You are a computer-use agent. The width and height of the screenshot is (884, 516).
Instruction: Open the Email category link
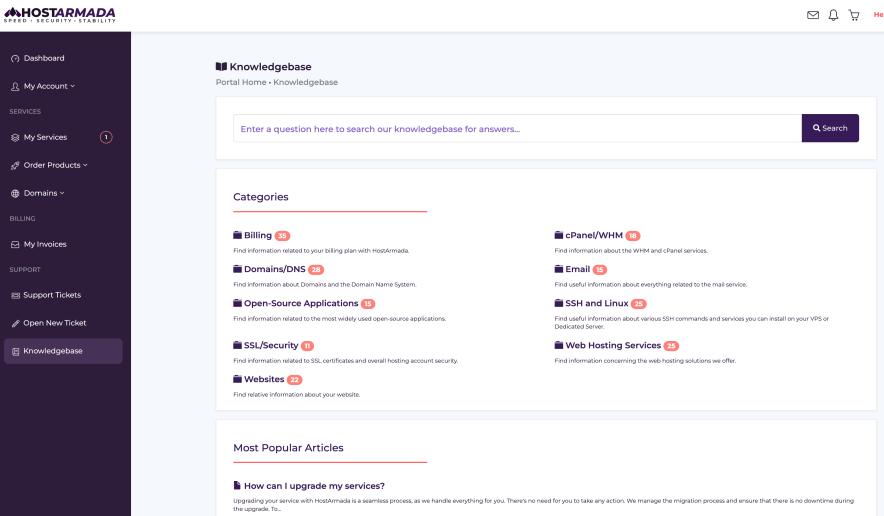(578, 269)
